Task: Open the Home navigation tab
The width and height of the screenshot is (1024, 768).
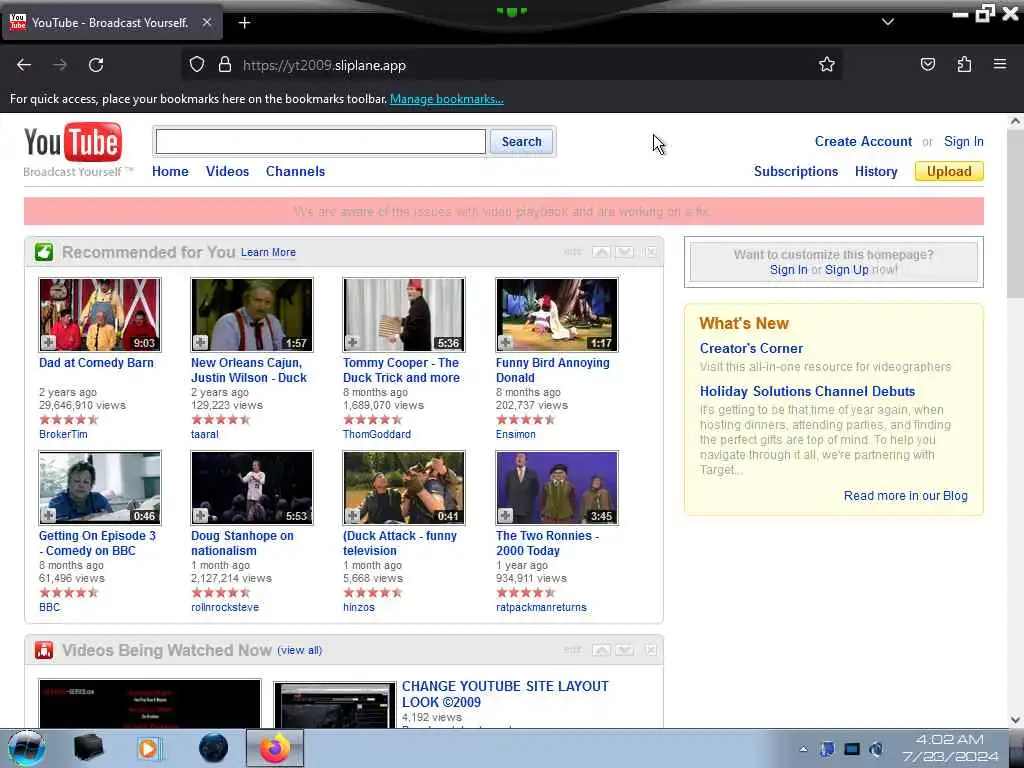Action: point(170,171)
